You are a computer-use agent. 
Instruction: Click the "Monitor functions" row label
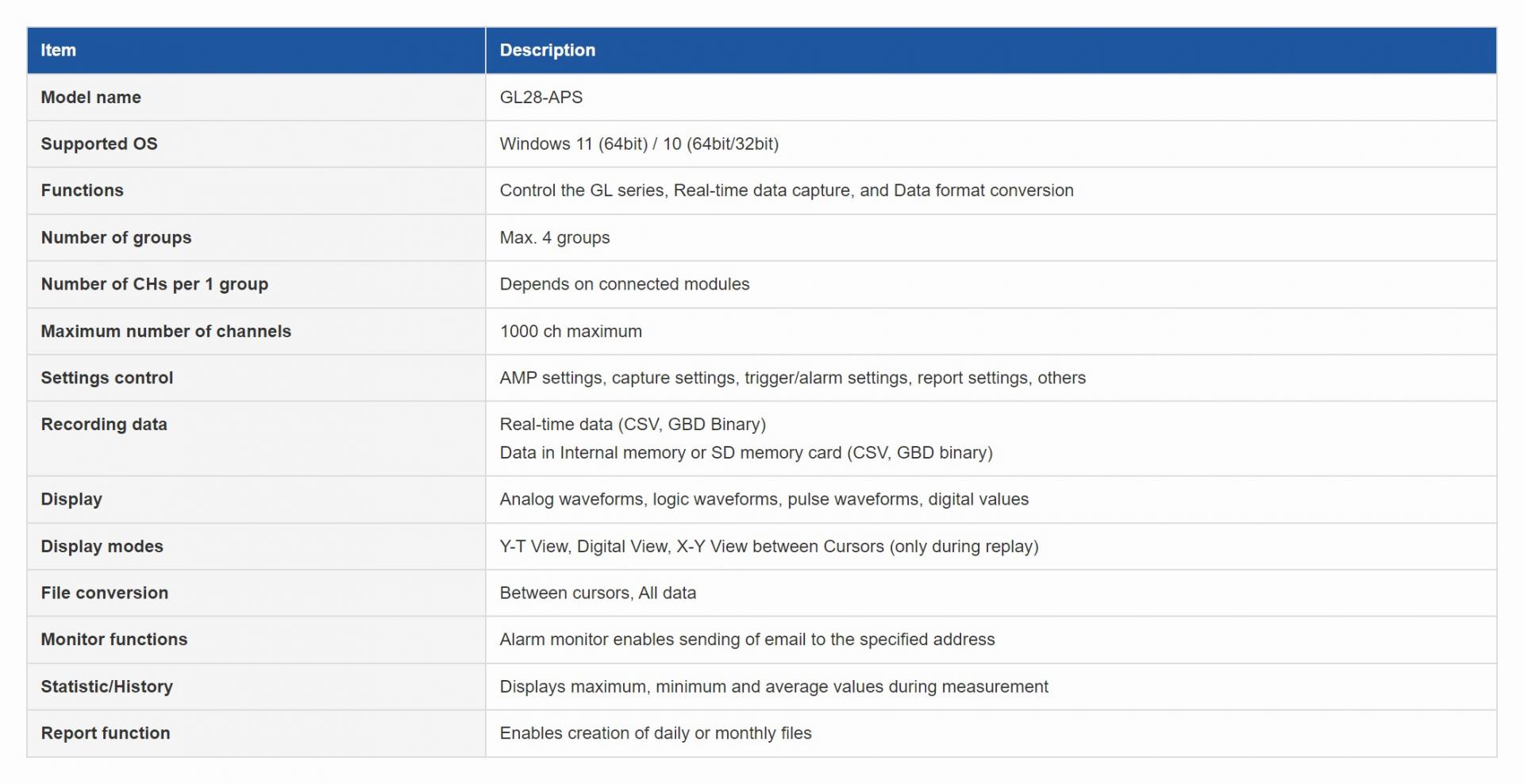pos(114,640)
